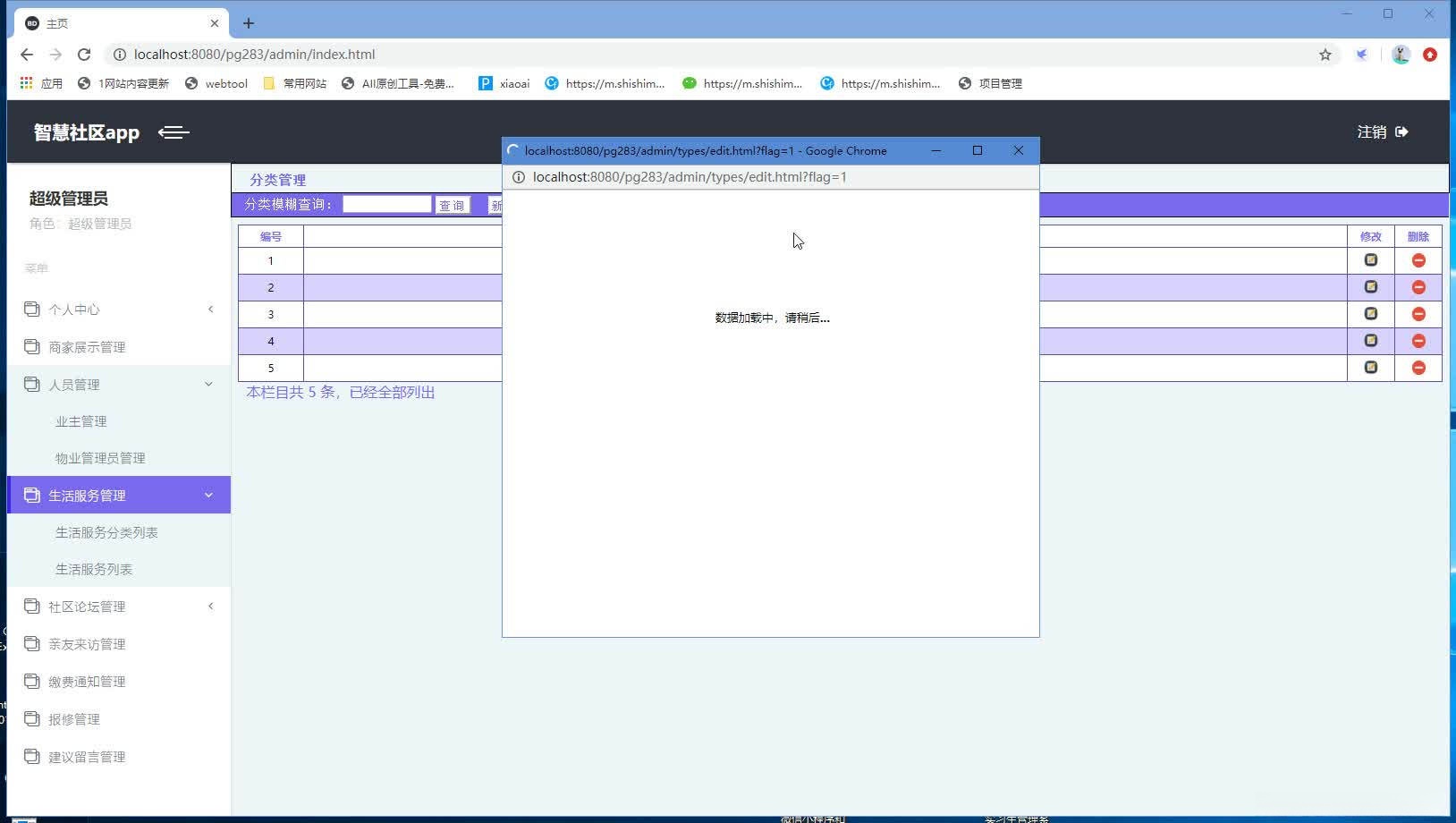
Task: Maximize the edit.html popup window
Action: pyautogui.click(x=978, y=151)
